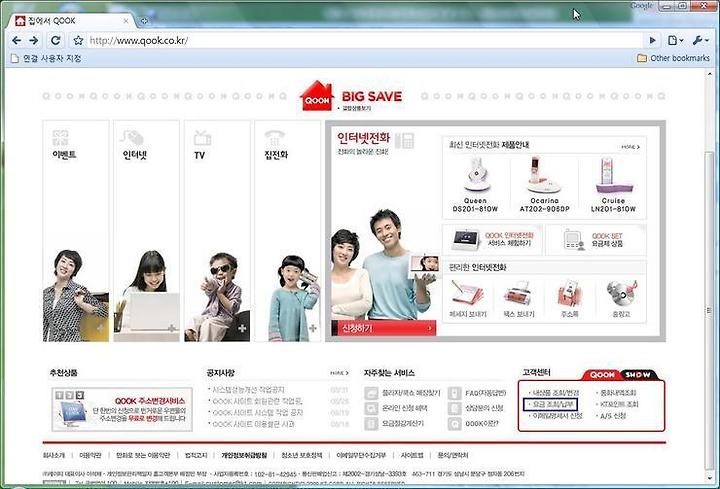Open QOOK 인터넷전화 서비스 체험하기 banner
The image size is (720, 489).
tap(492, 240)
